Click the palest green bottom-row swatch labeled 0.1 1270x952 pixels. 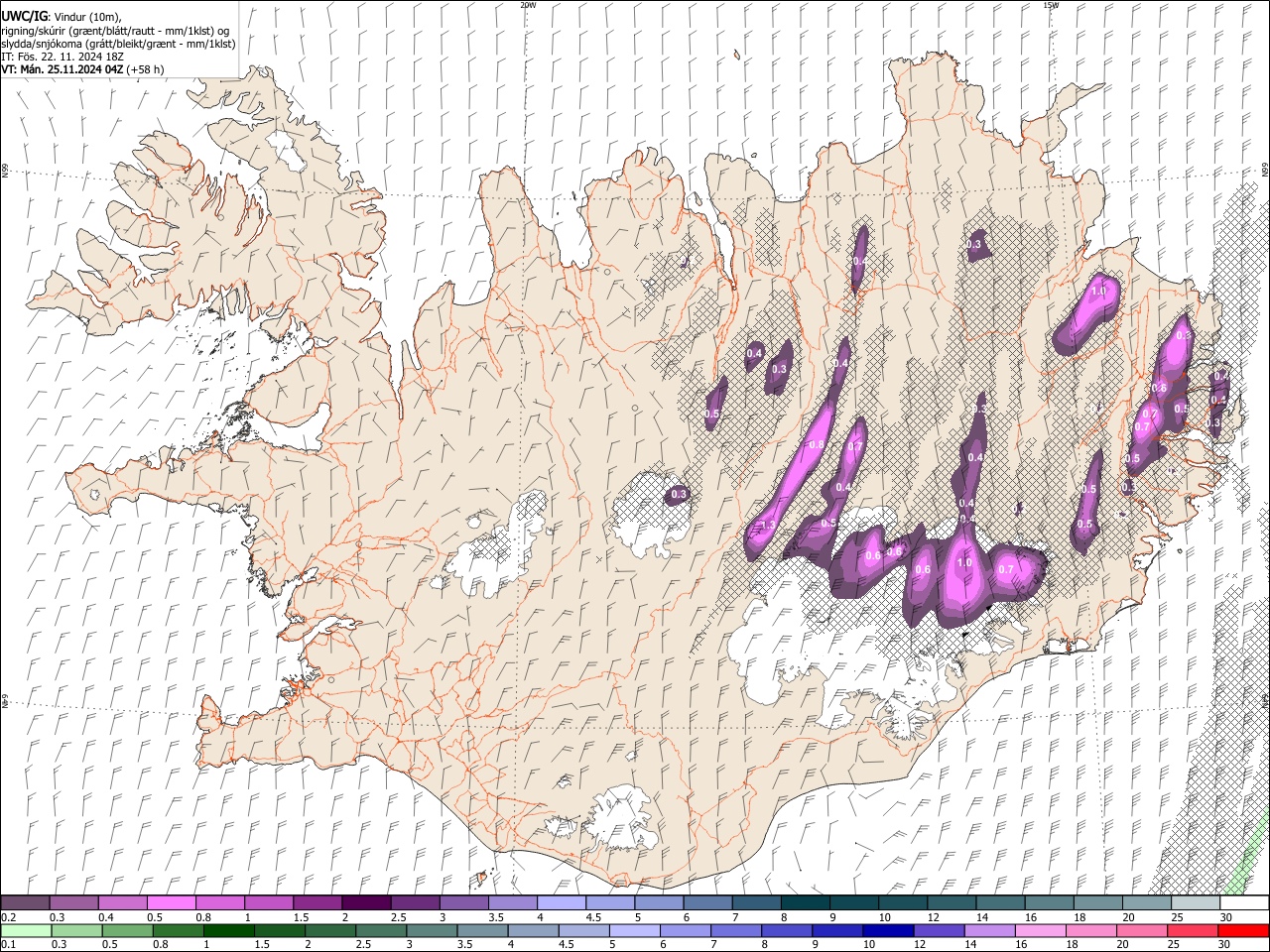(x=26, y=930)
